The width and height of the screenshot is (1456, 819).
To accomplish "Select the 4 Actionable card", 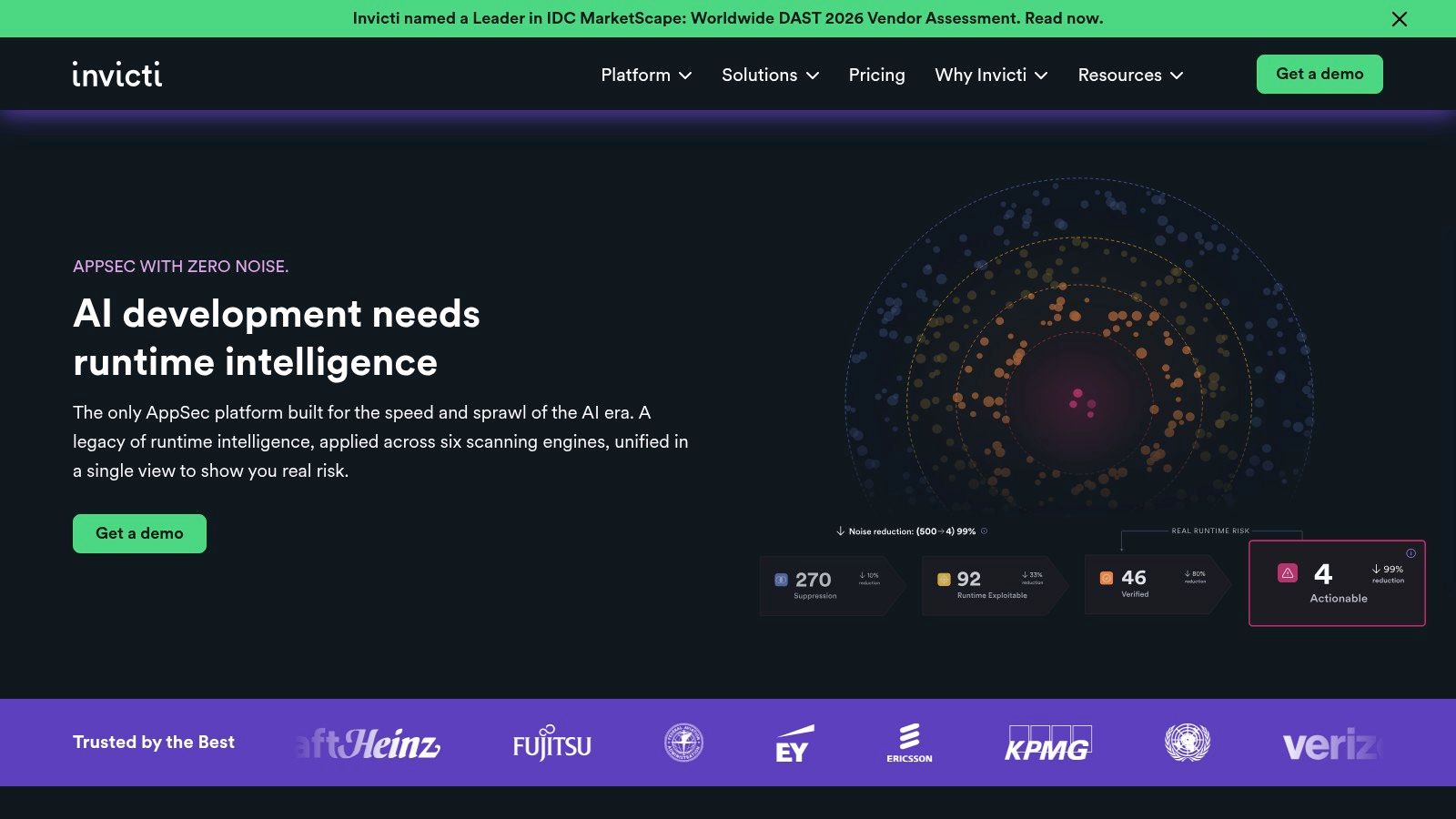I will (1337, 583).
